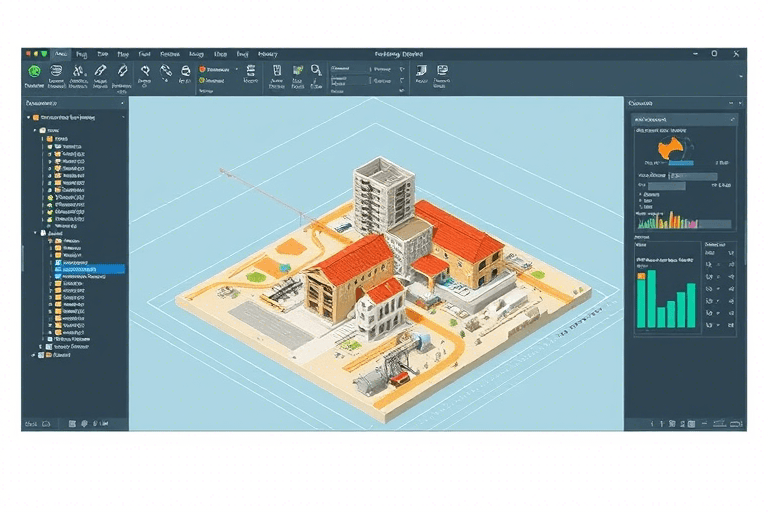
Task: Click the magnifier search icon in the ribbon
Action: (x=316, y=71)
